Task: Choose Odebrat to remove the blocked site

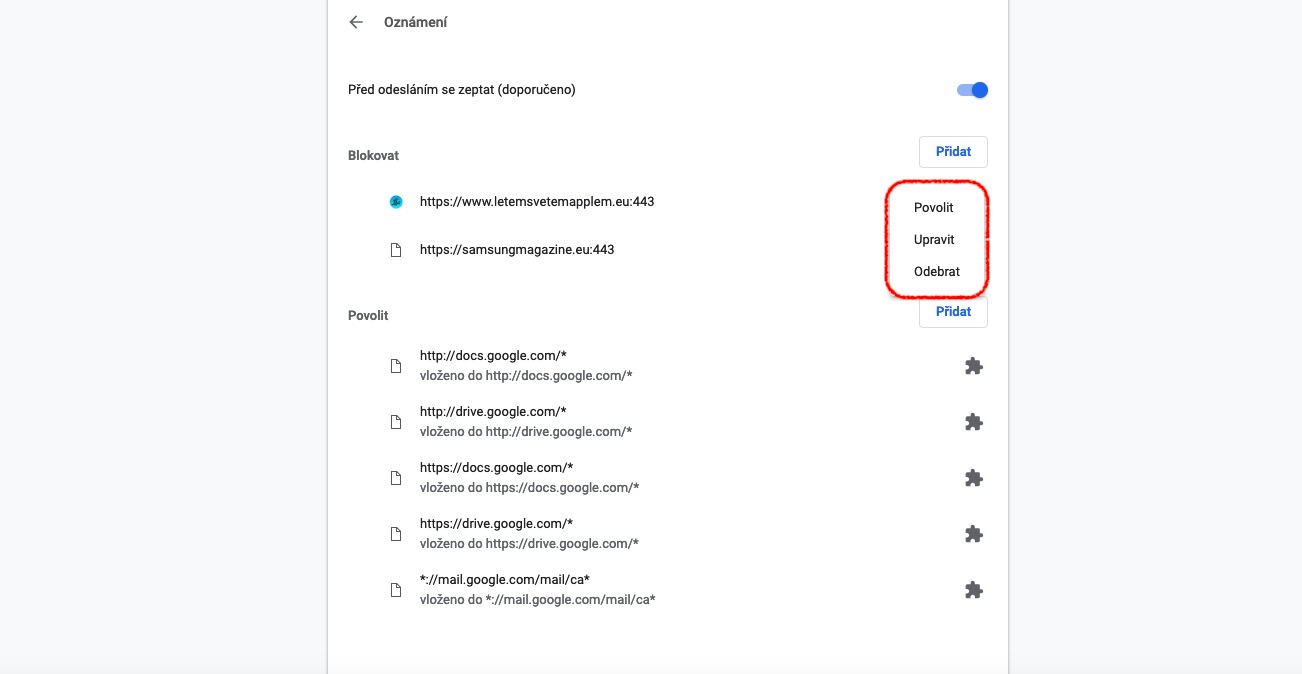Action: [x=937, y=271]
